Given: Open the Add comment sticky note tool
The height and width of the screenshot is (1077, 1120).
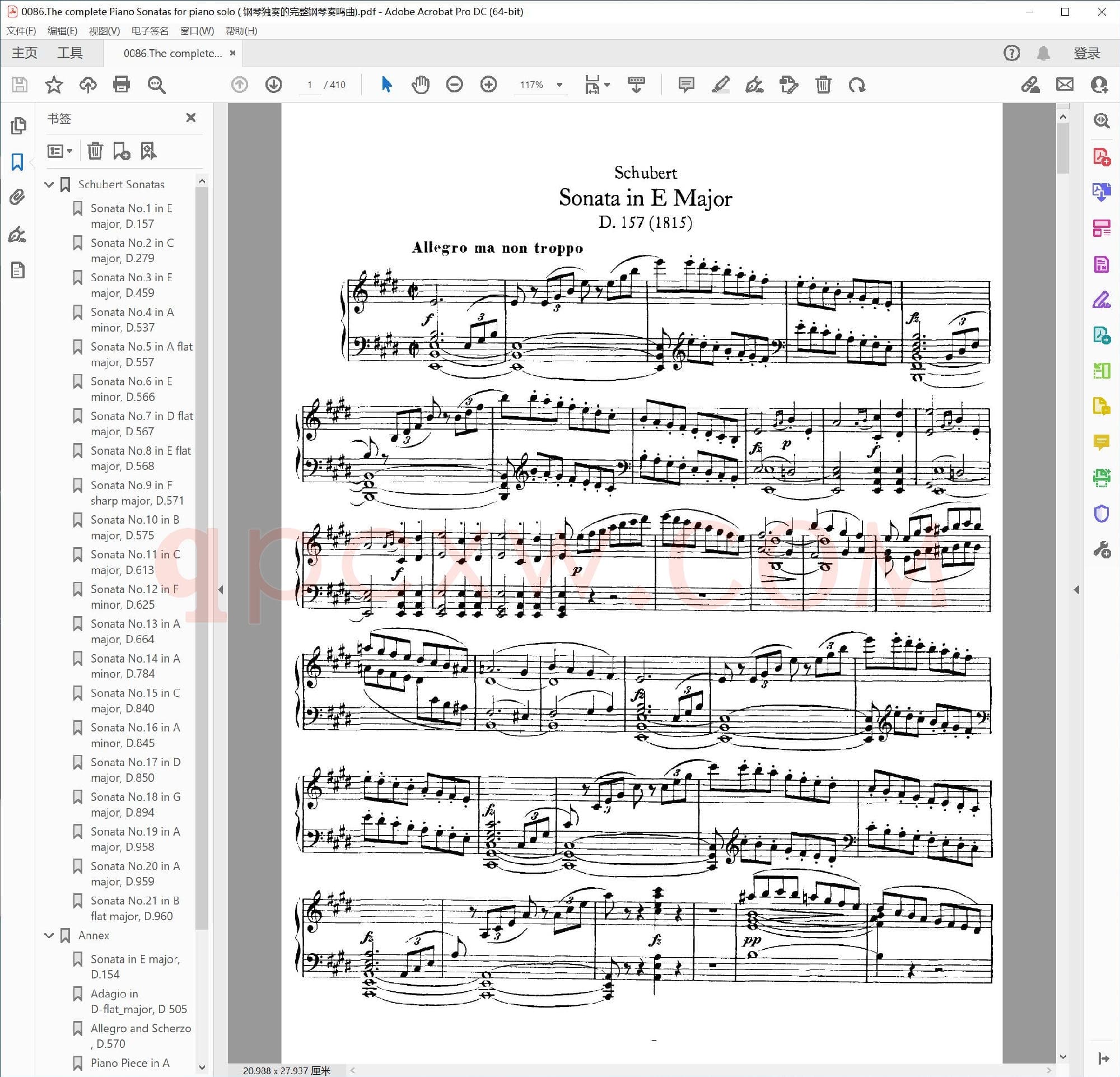Looking at the screenshot, I should point(685,85).
